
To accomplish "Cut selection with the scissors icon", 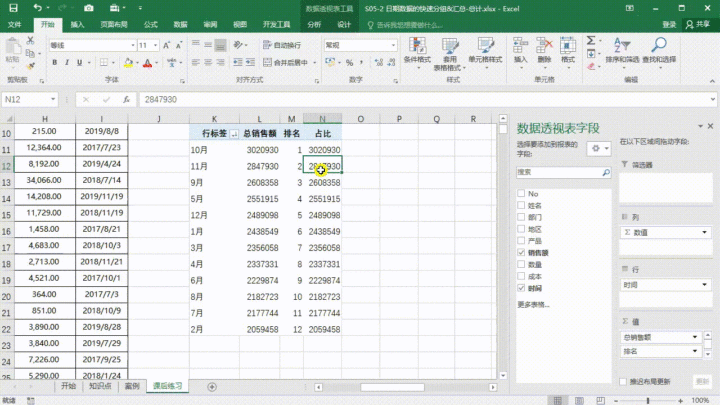I will [30, 40].
